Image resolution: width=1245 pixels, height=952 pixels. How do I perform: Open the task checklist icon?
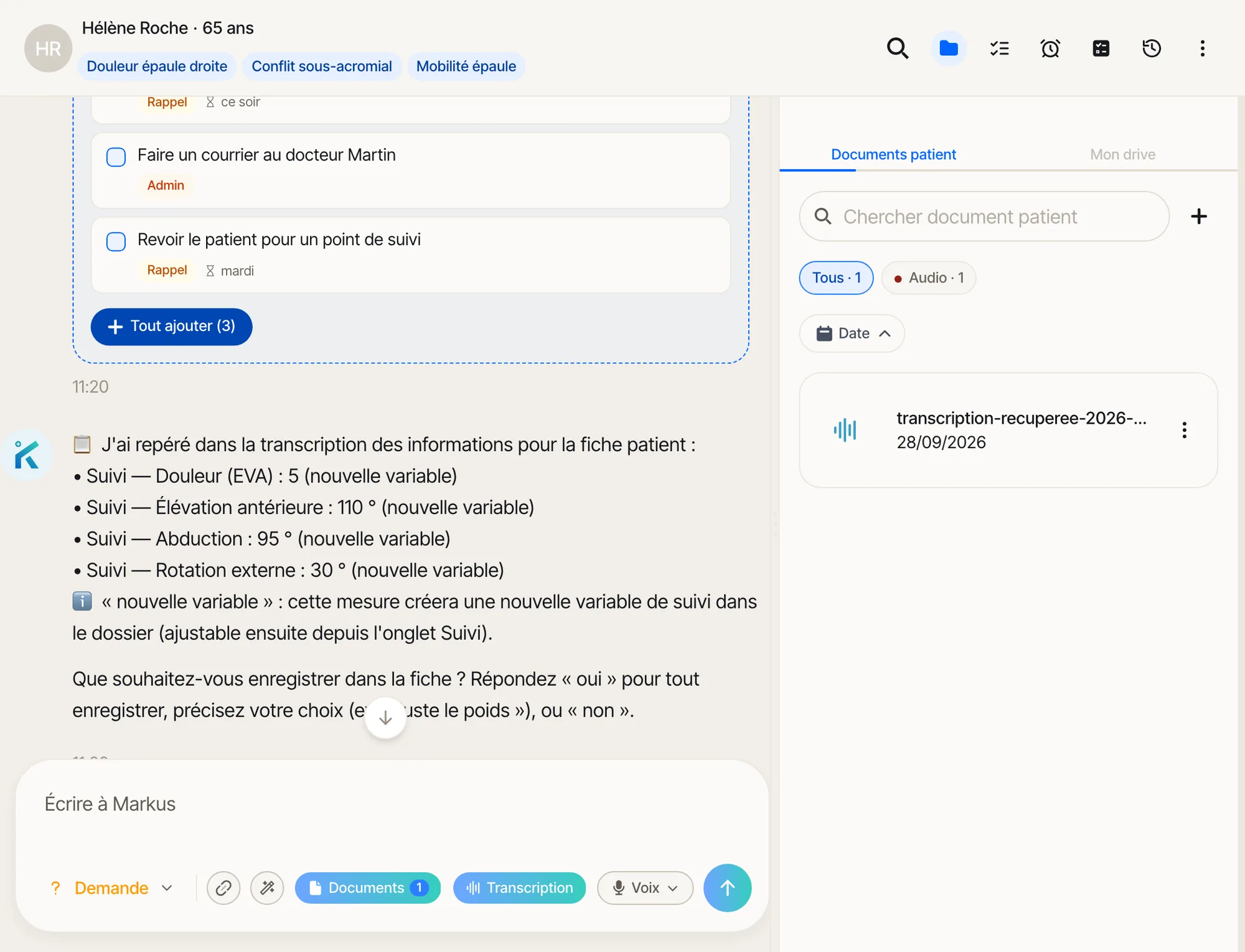[x=999, y=48]
